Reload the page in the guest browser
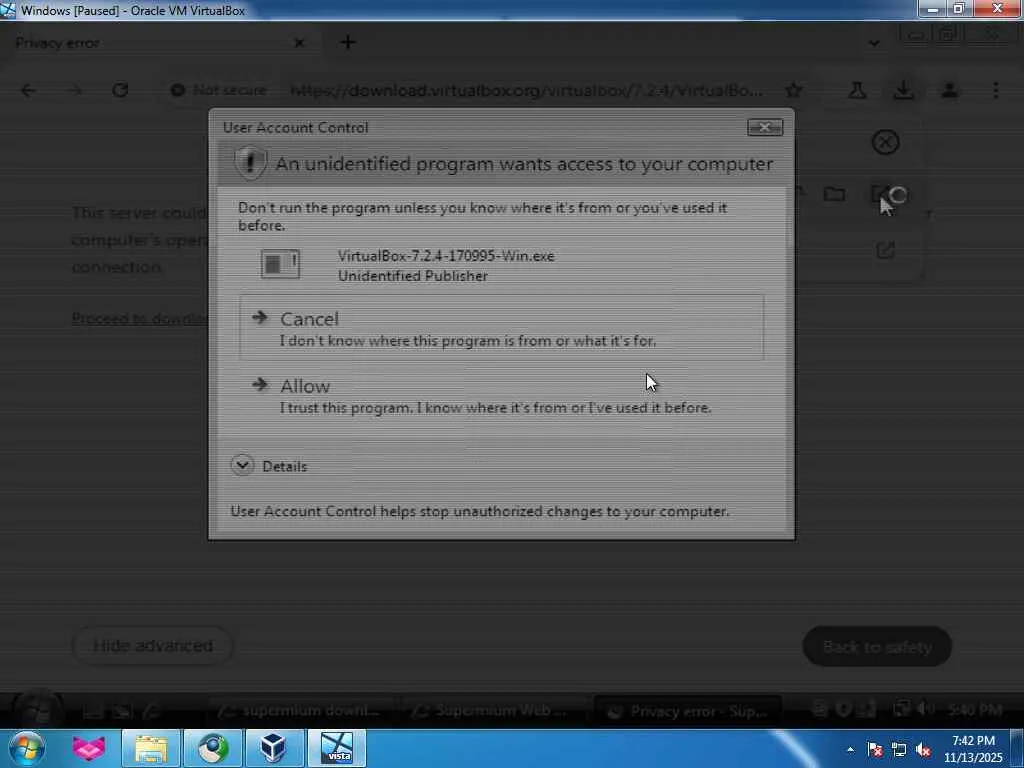 [120, 90]
